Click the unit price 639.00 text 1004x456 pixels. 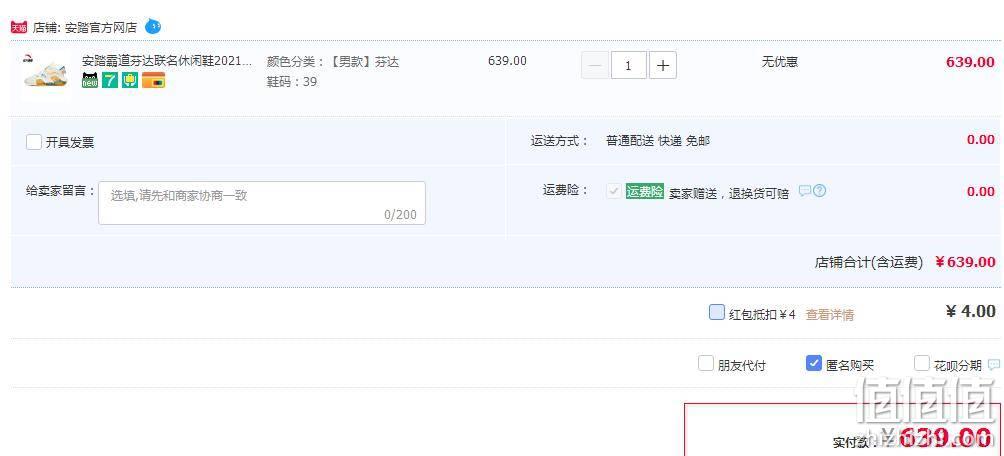(x=507, y=61)
